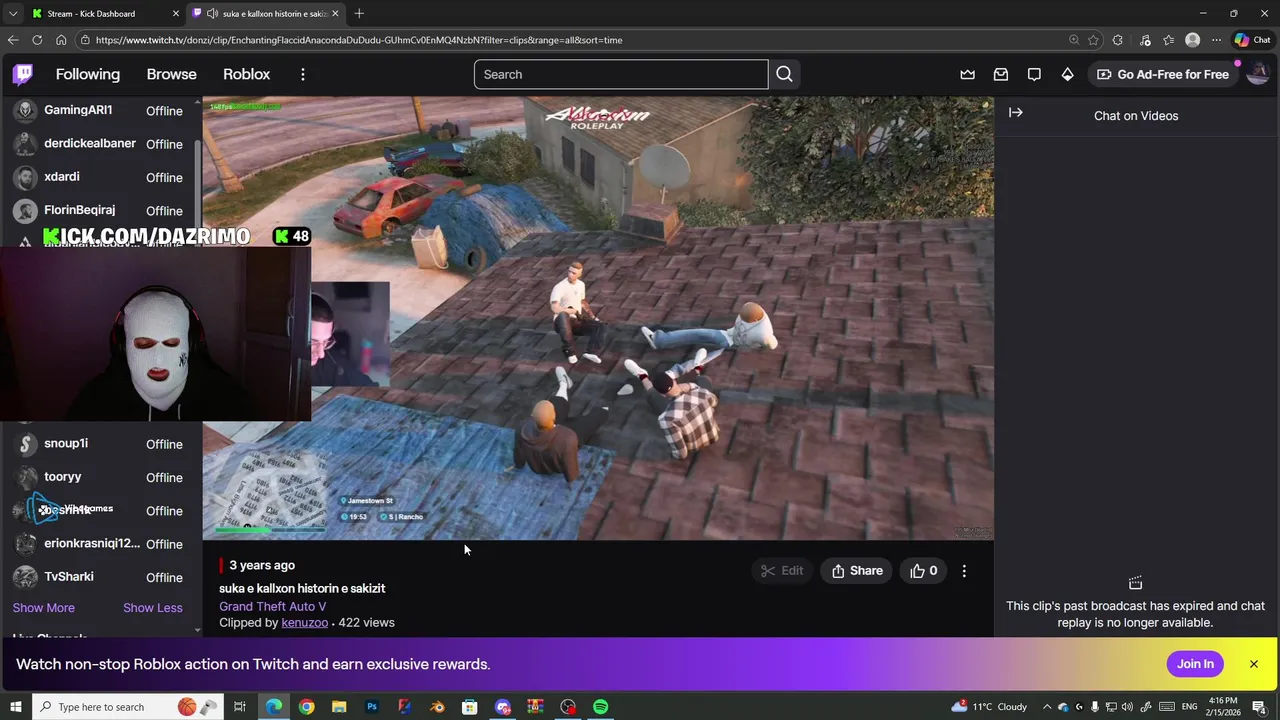Open the clip's three-dot options menu
Screen dimensions: 1280x720
click(x=964, y=571)
